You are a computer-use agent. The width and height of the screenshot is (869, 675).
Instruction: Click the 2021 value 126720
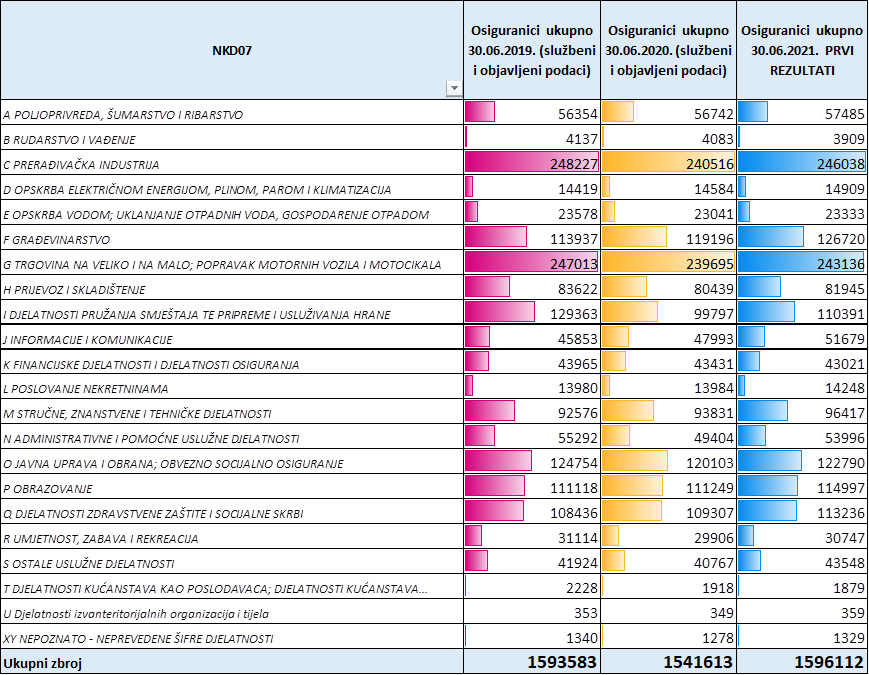tap(841, 239)
